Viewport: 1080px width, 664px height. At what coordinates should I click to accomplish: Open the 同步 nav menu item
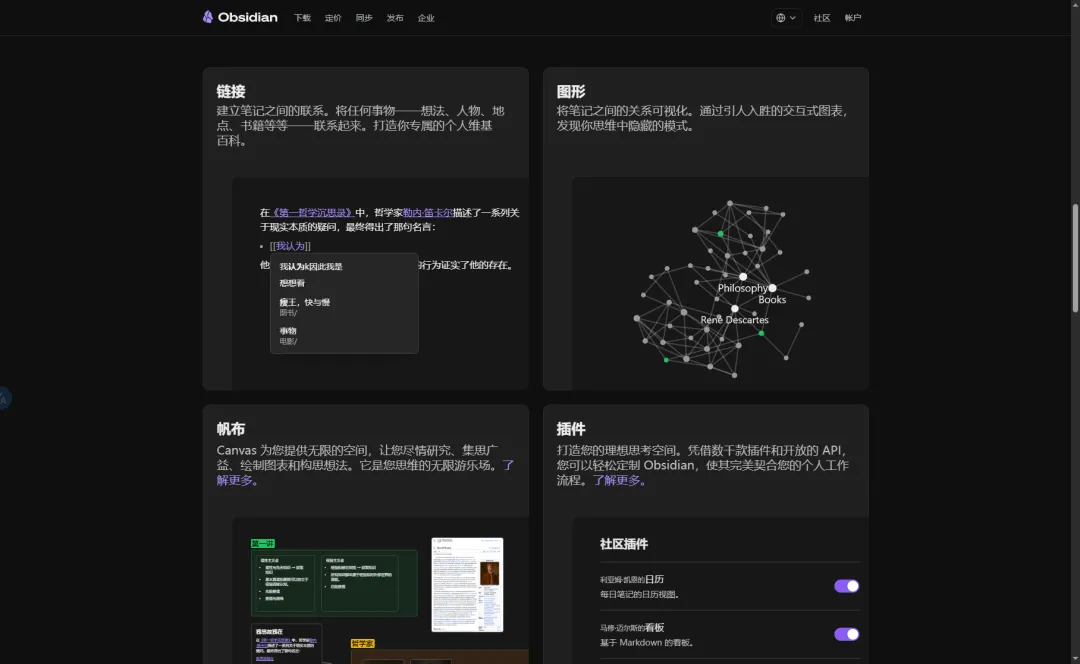(364, 18)
